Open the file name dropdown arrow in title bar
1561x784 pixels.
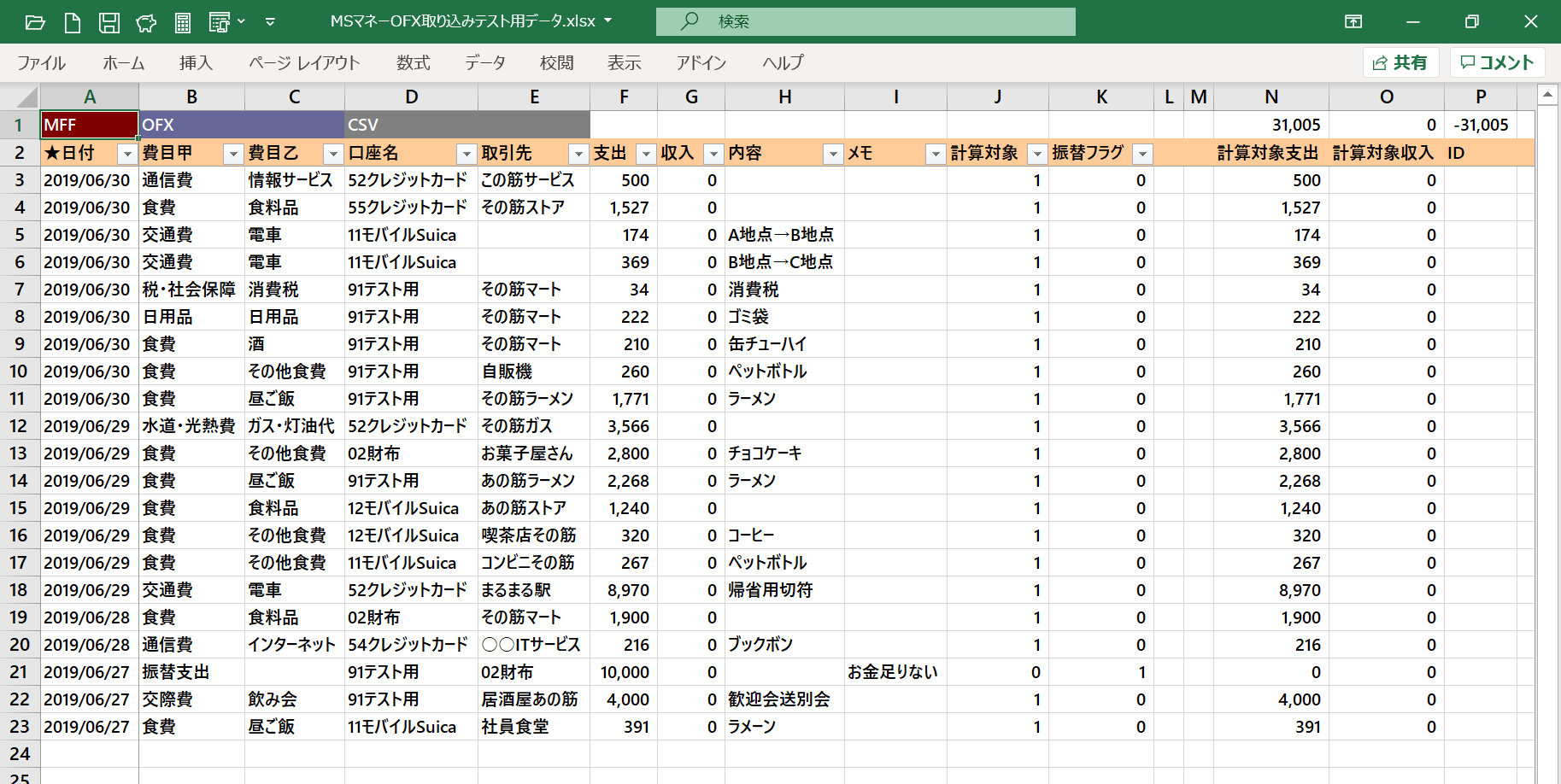pyautogui.click(x=607, y=21)
